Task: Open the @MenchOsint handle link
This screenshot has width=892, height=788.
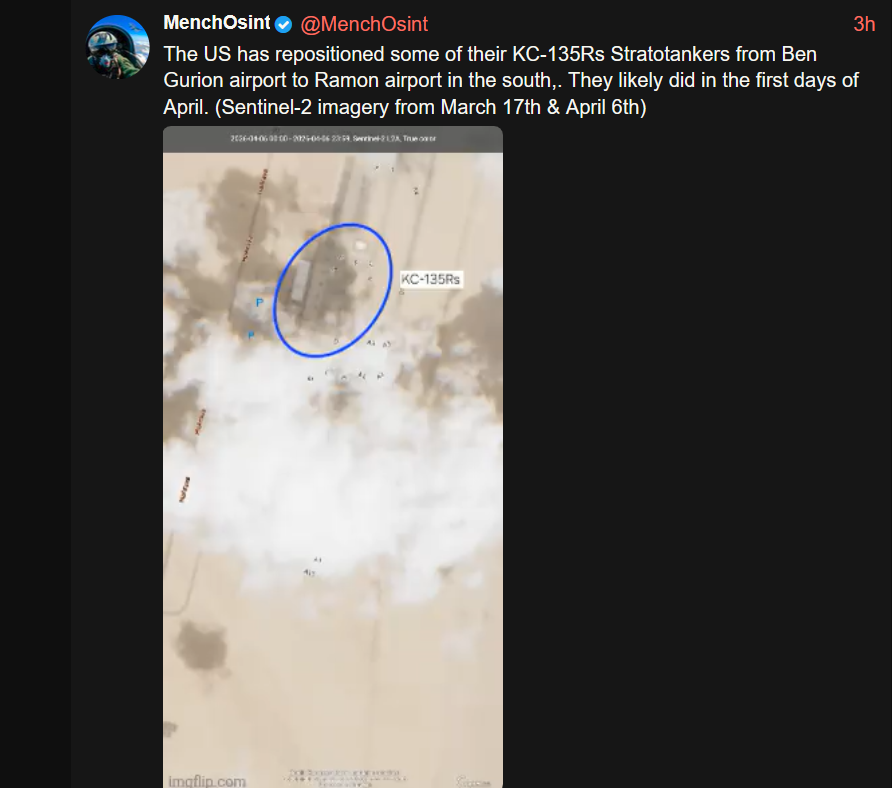Action: (364, 24)
